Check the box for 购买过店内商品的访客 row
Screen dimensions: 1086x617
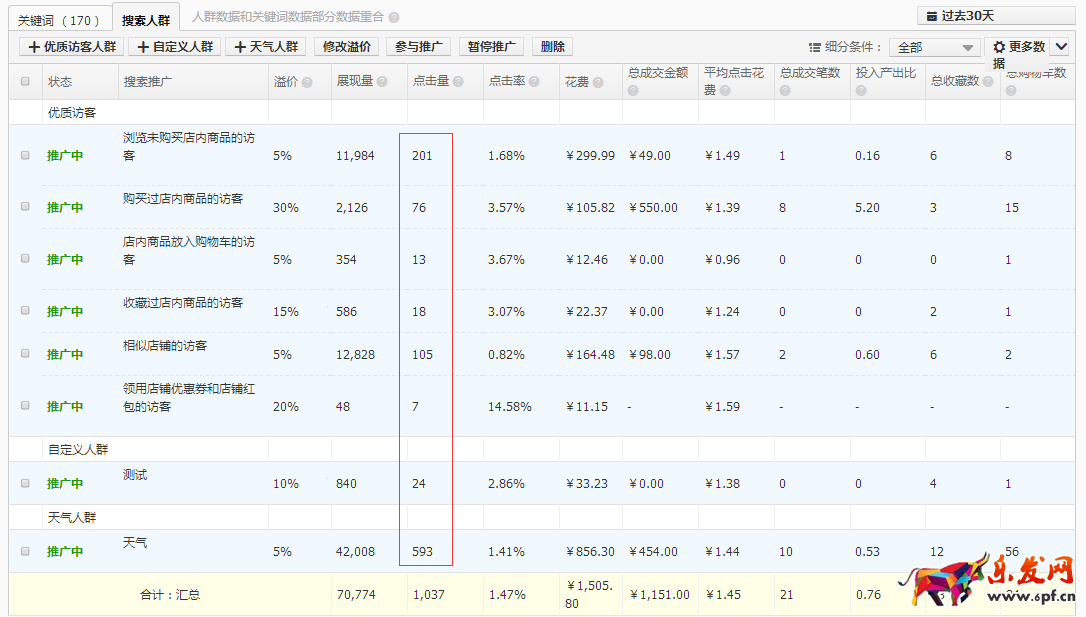tap(25, 207)
